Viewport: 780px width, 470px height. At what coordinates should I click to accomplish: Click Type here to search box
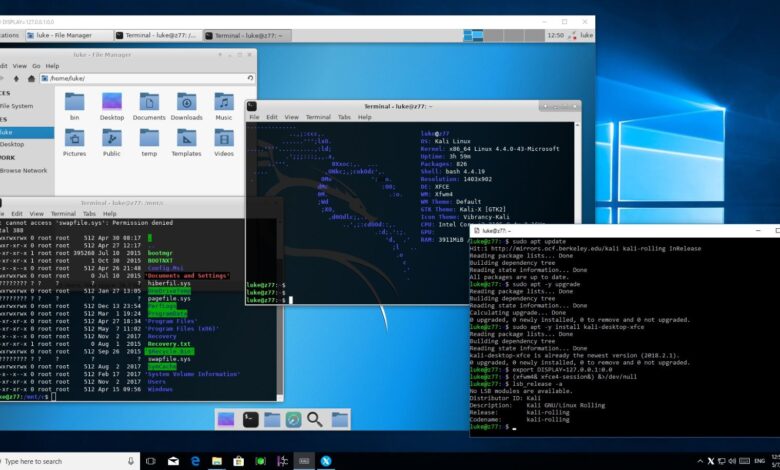pyautogui.click(x=70, y=461)
